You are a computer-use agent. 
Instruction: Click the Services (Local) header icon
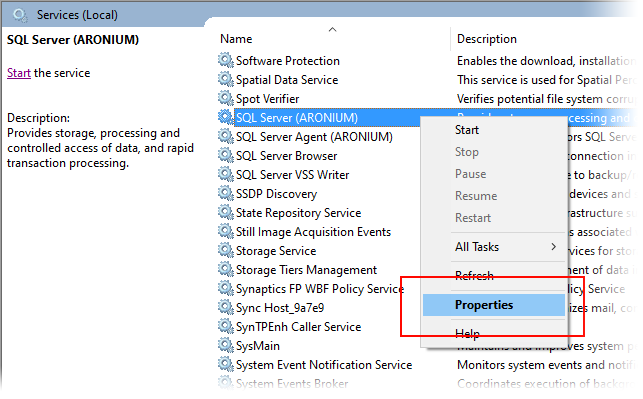click(x=20, y=15)
